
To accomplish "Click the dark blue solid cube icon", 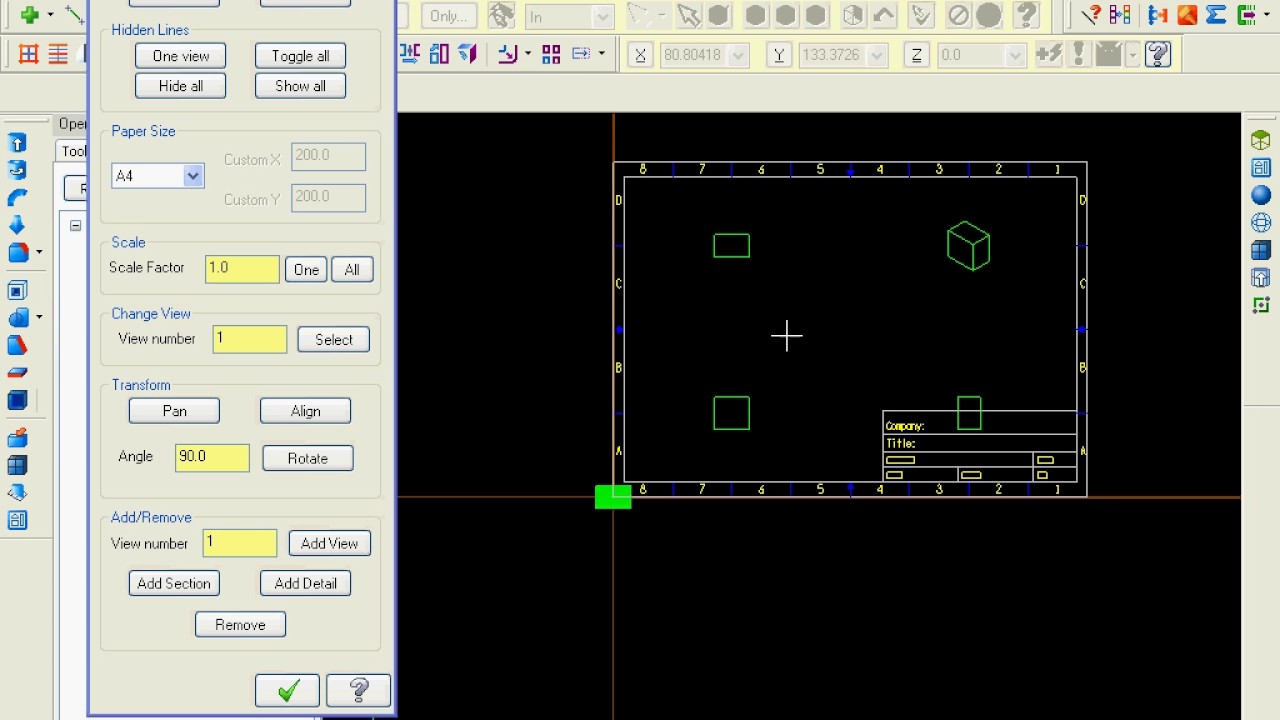I will [17, 401].
